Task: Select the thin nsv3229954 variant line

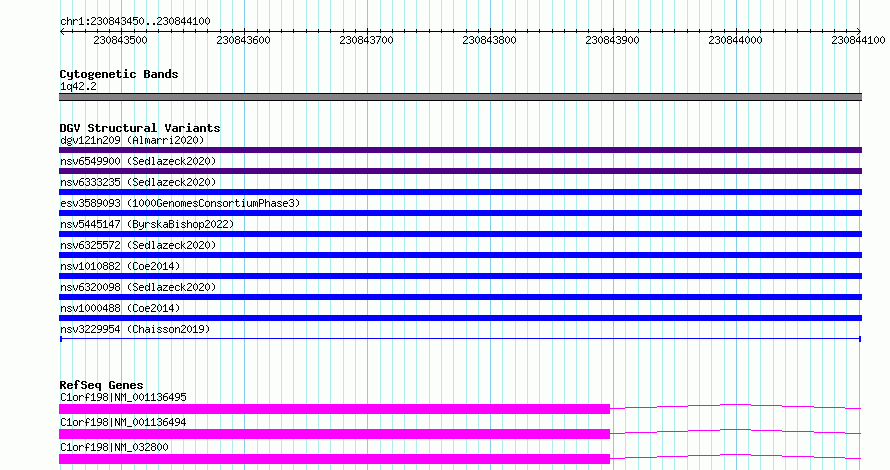Action: pos(460,339)
